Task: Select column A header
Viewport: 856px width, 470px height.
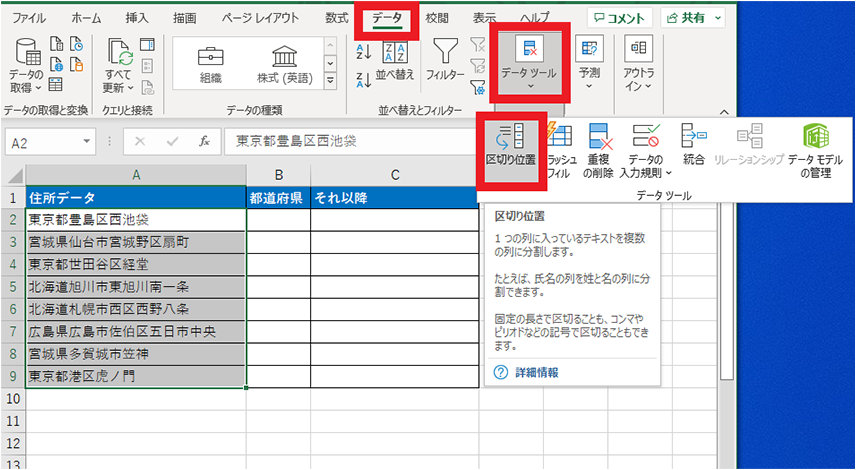Action: pos(136,175)
